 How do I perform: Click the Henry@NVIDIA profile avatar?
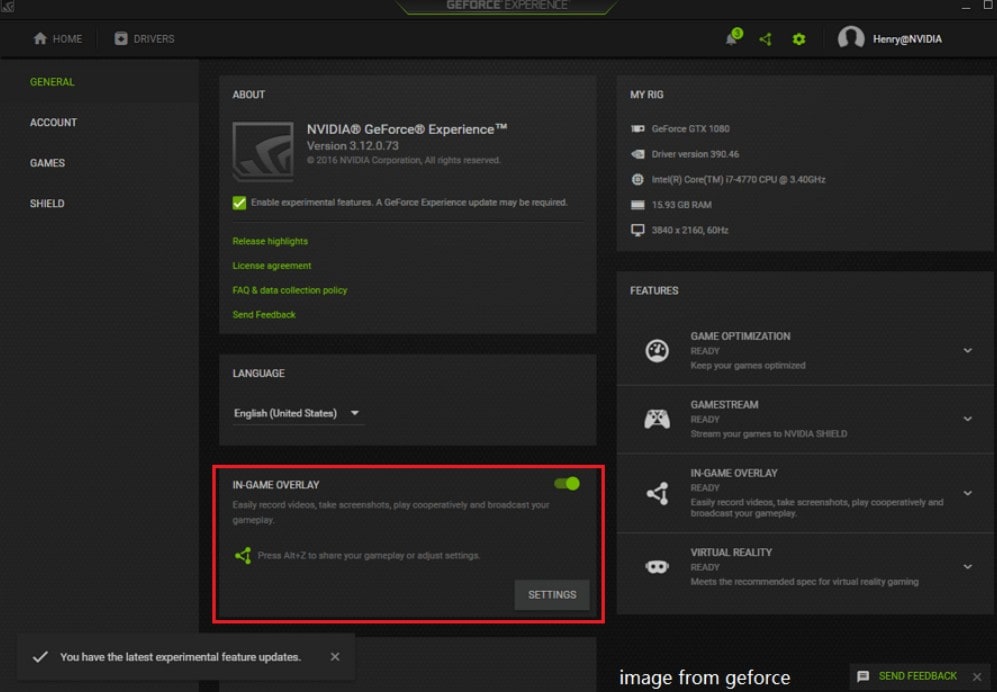(x=851, y=38)
